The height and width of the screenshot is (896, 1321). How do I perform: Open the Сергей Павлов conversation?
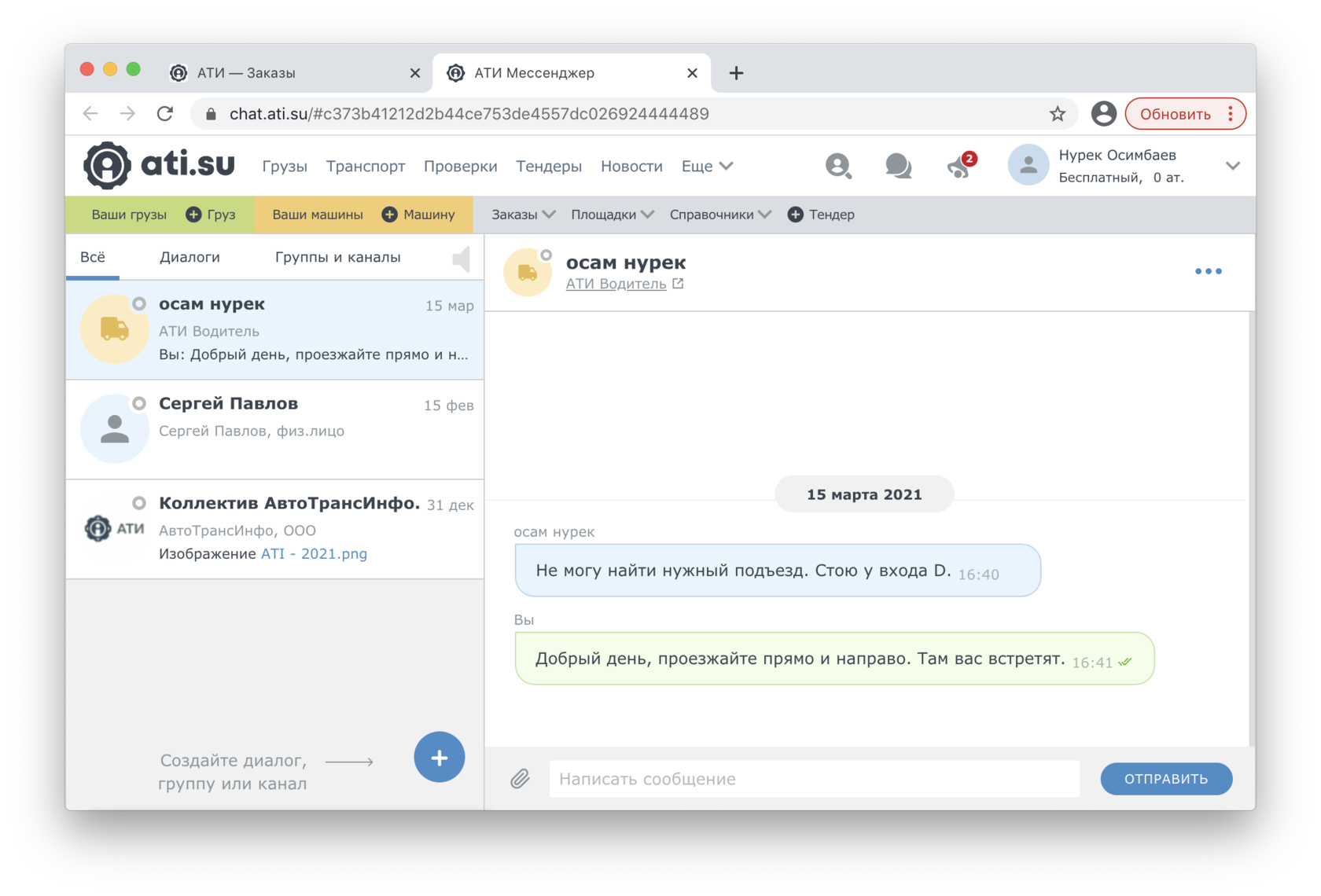pyautogui.click(x=274, y=429)
